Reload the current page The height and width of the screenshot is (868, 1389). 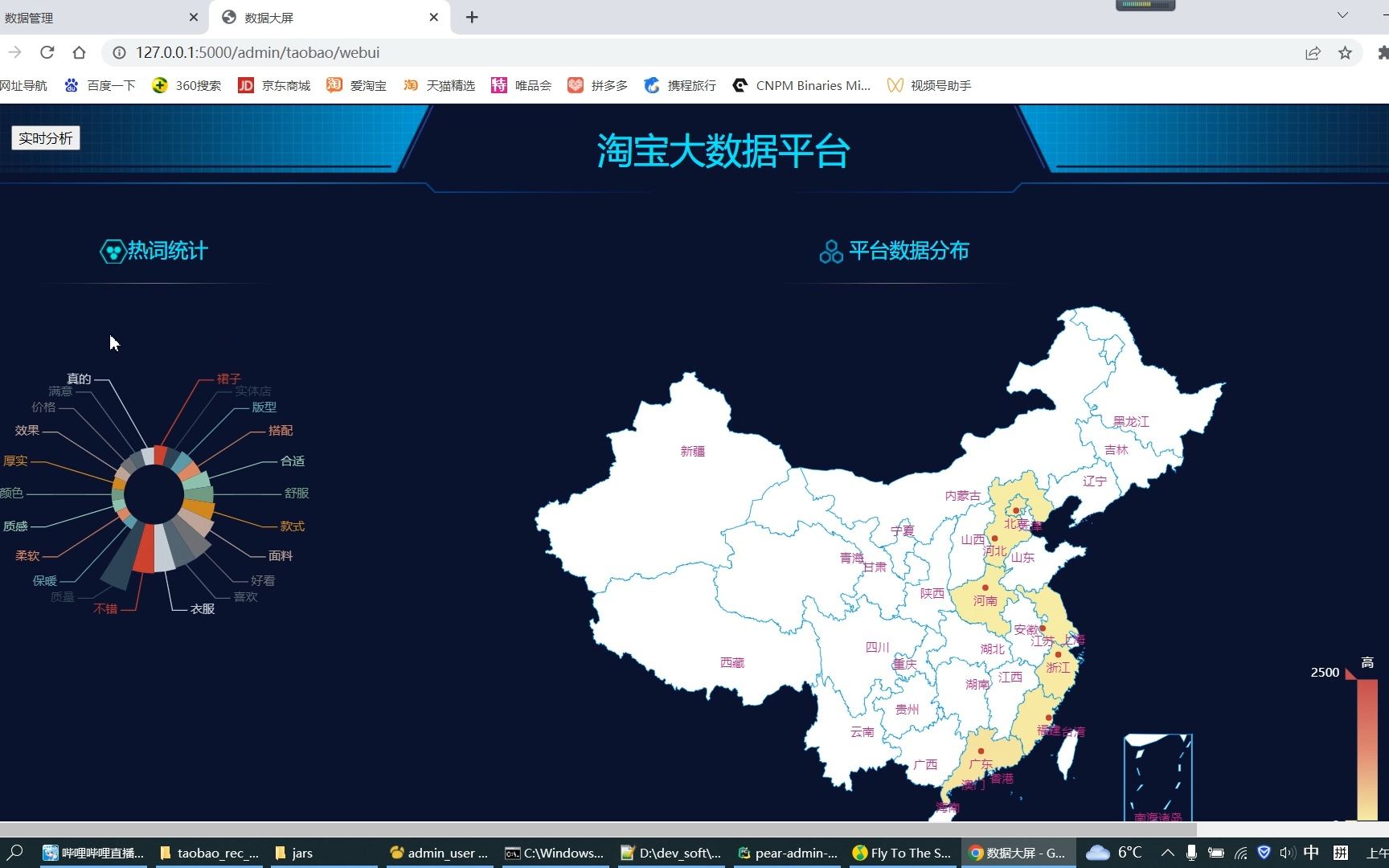coord(47,52)
